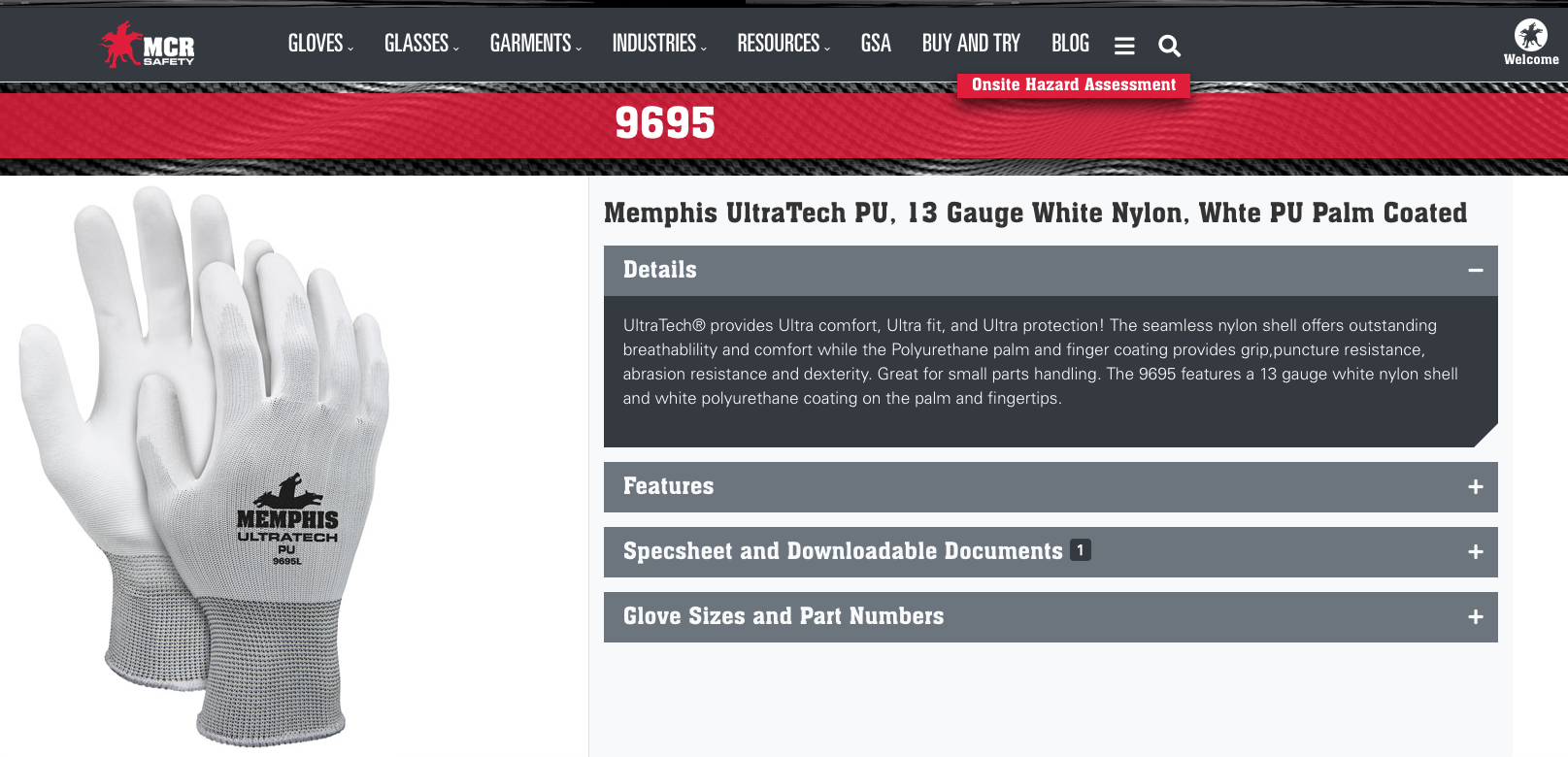Click the Features plus icon

tap(1476, 487)
